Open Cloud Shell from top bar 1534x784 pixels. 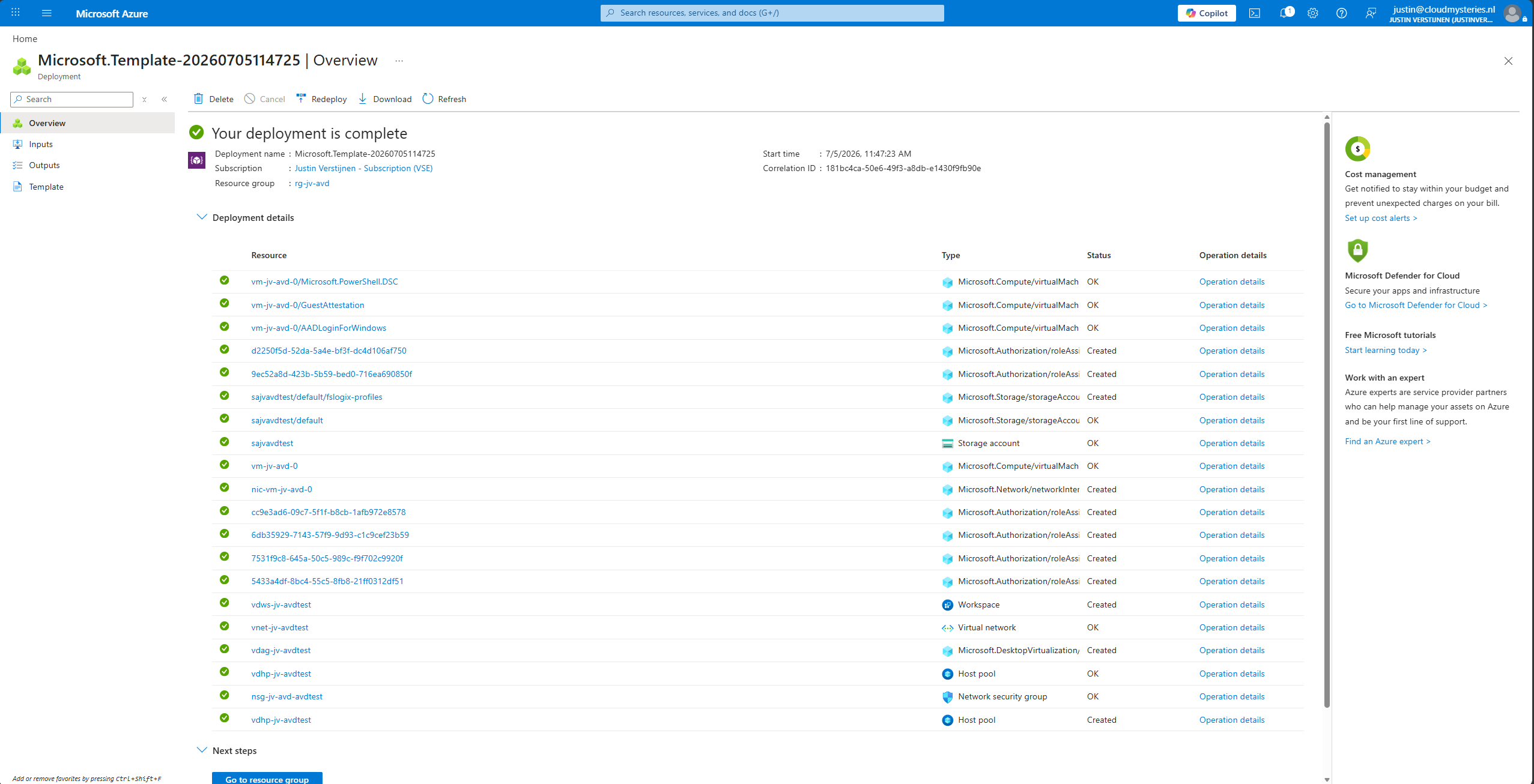pos(1255,13)
